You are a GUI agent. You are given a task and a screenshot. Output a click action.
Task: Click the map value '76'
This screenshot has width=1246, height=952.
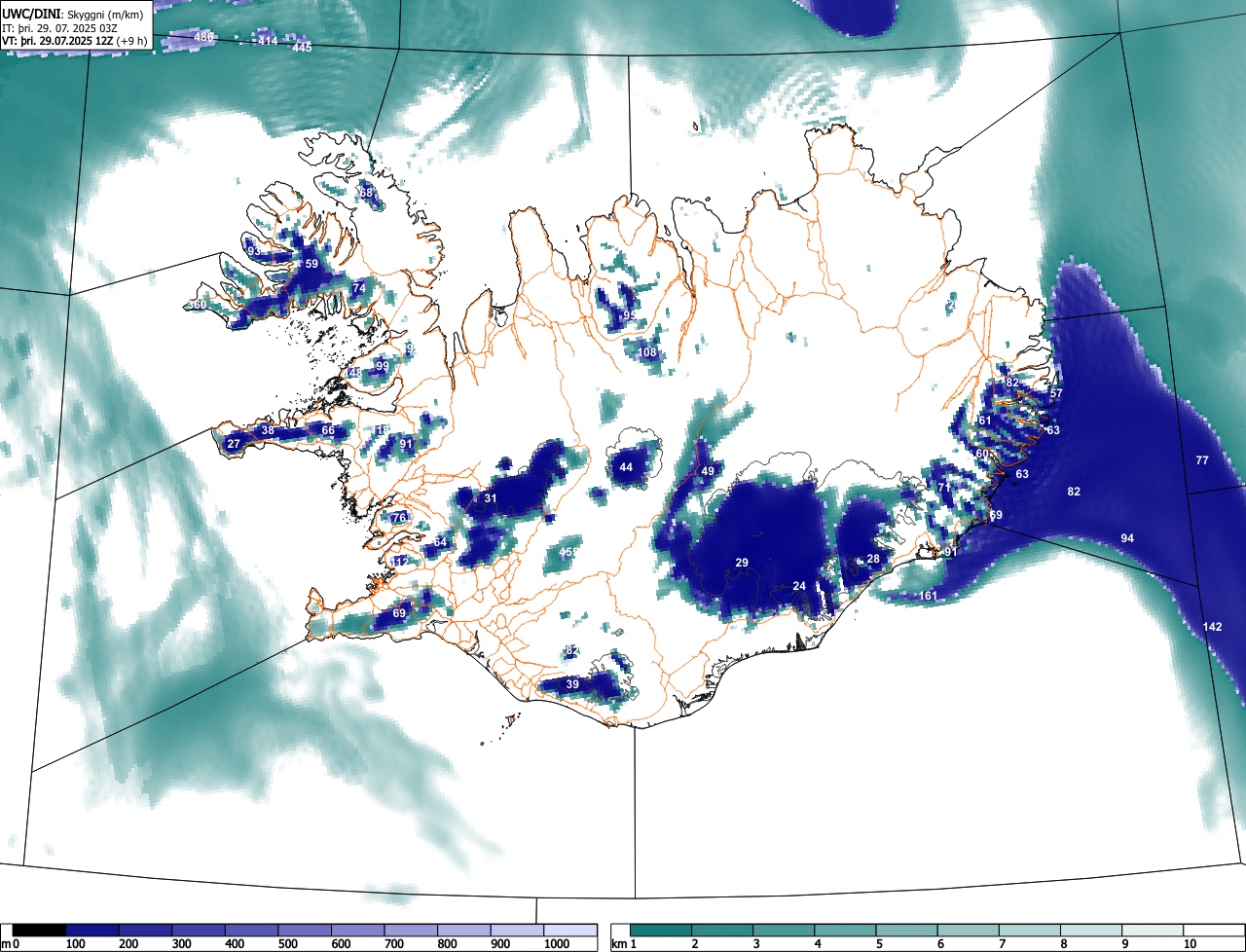398,518
